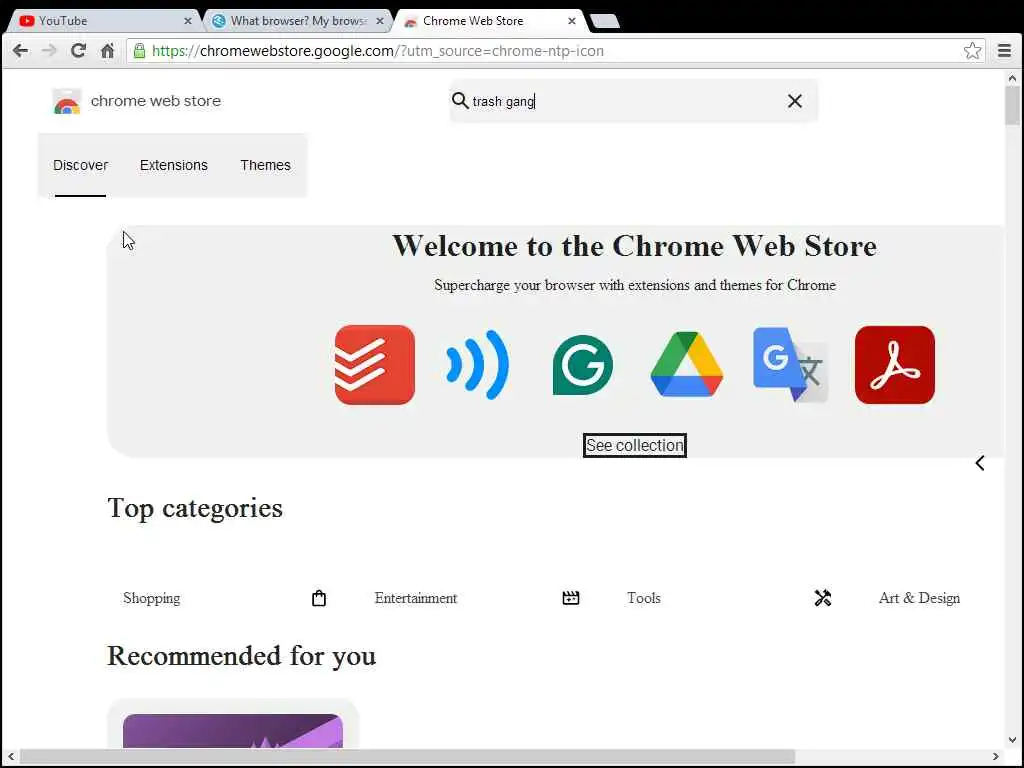Open the Art & Design category
Image resolution: width=1024 pixels, height=768 pixels.
tap(919, 598)
